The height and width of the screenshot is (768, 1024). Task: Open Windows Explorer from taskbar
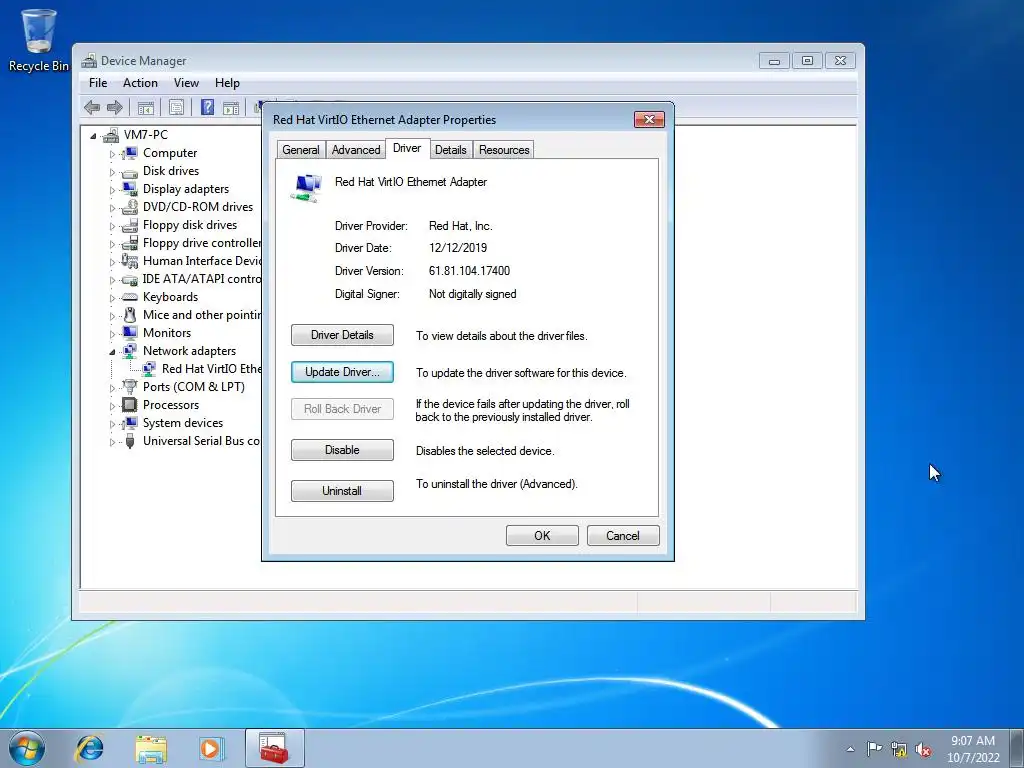(150, 748)
